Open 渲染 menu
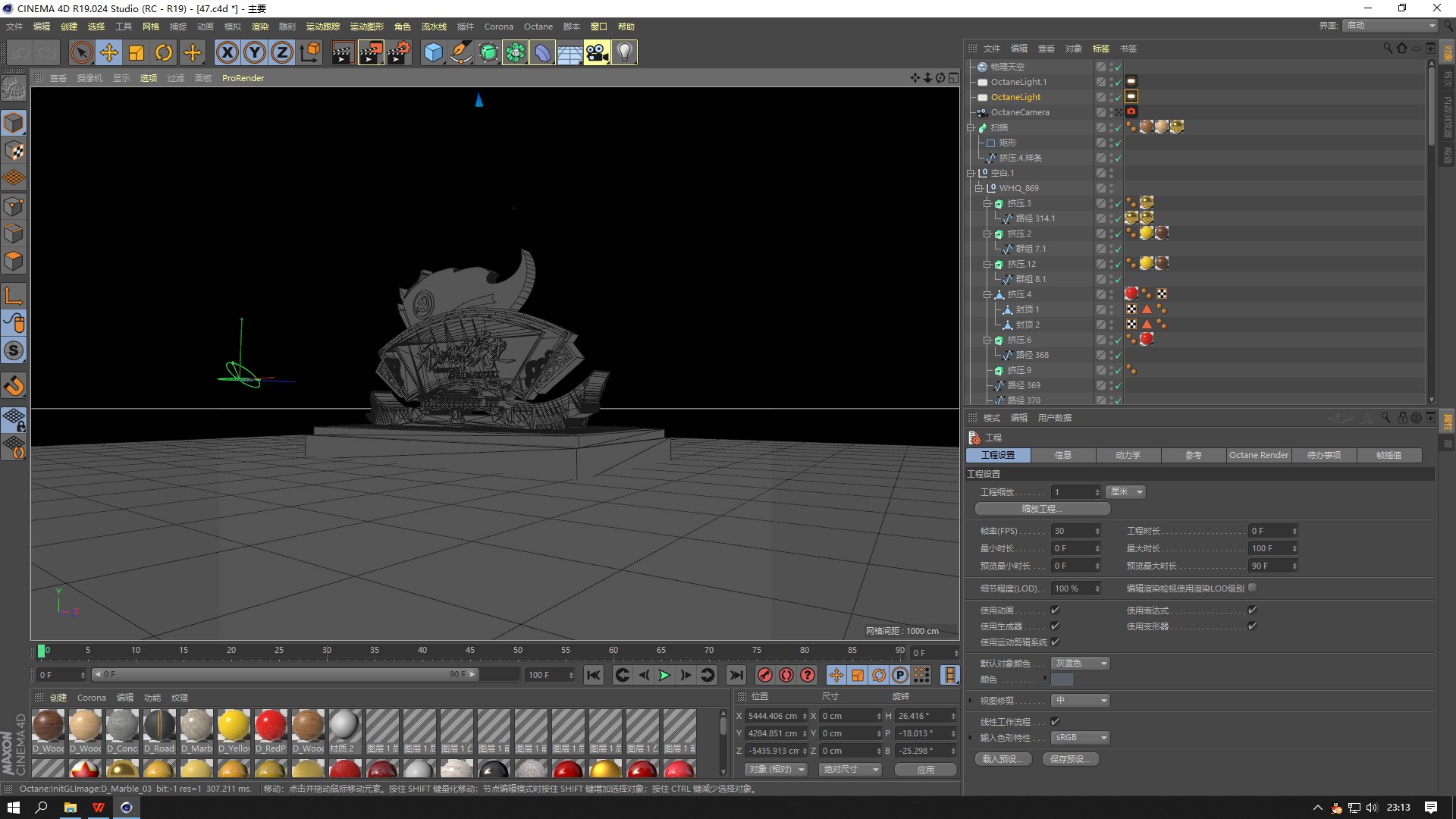1456x819 pixels. tap(260, 27)
